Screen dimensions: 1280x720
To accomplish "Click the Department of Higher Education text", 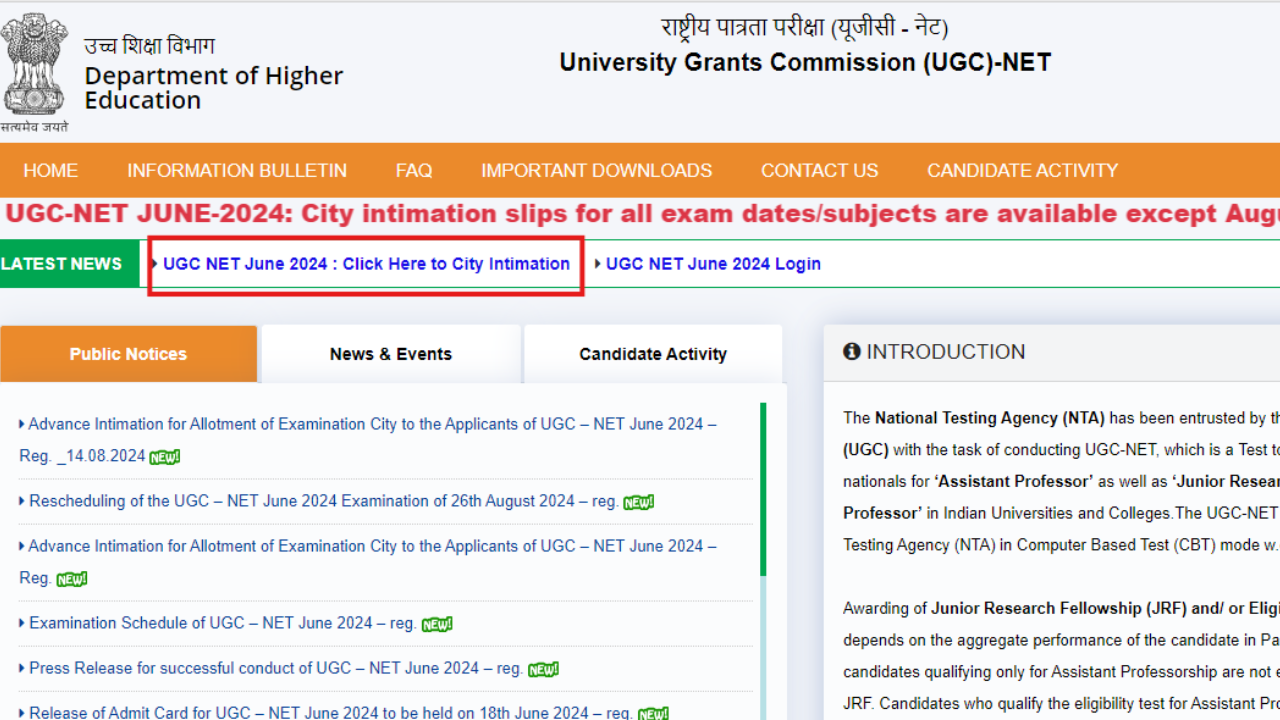I will (214, 88).
